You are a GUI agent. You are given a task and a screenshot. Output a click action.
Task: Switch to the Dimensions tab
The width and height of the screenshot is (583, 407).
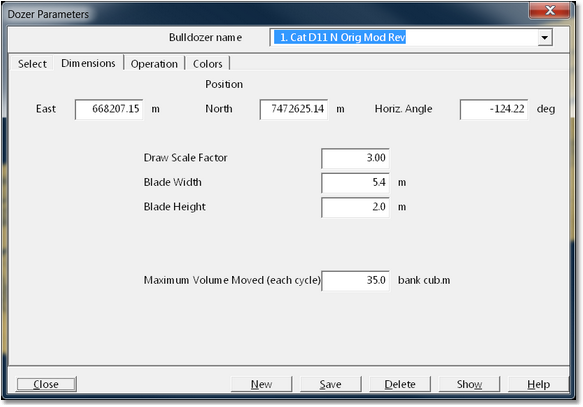coord(88,63)
